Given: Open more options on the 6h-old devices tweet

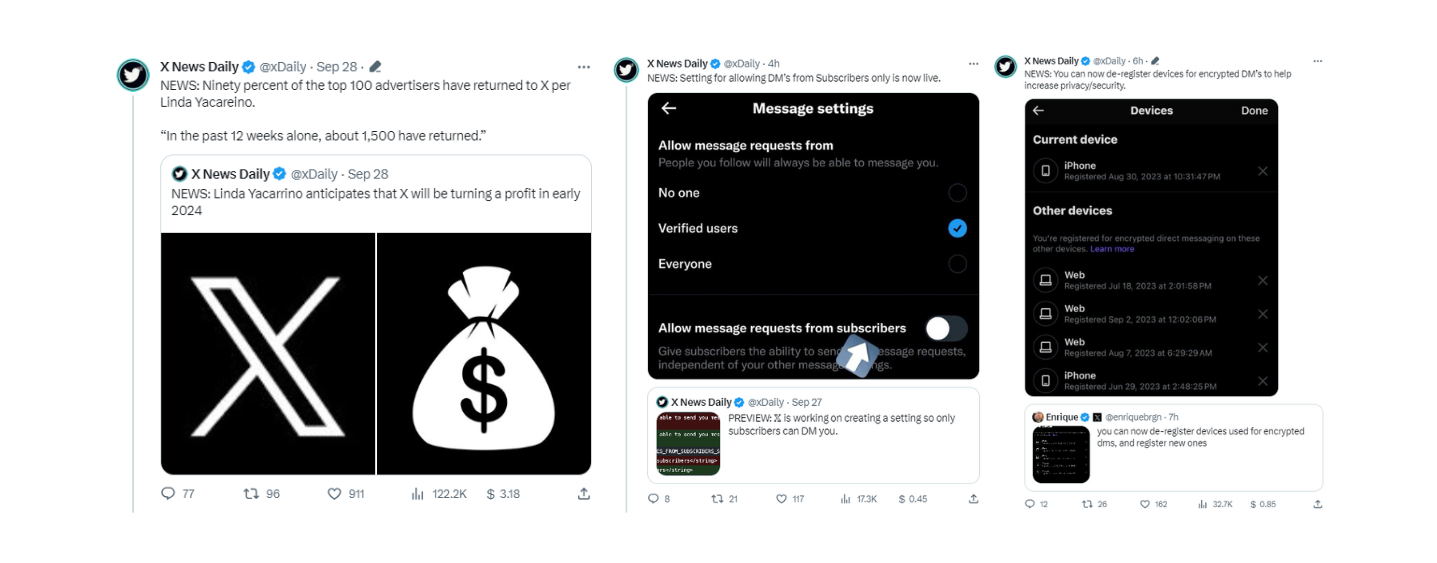Looking at the screenshot, I should (x=1317, y=61).
